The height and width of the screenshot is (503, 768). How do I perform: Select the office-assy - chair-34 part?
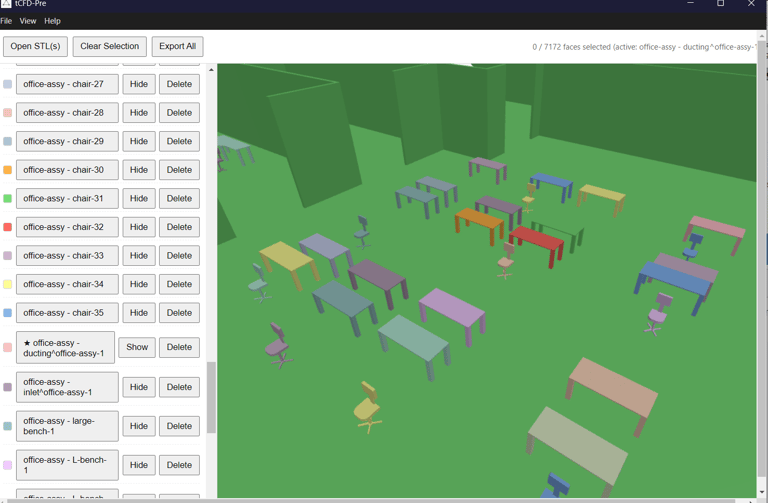(67, 284)
